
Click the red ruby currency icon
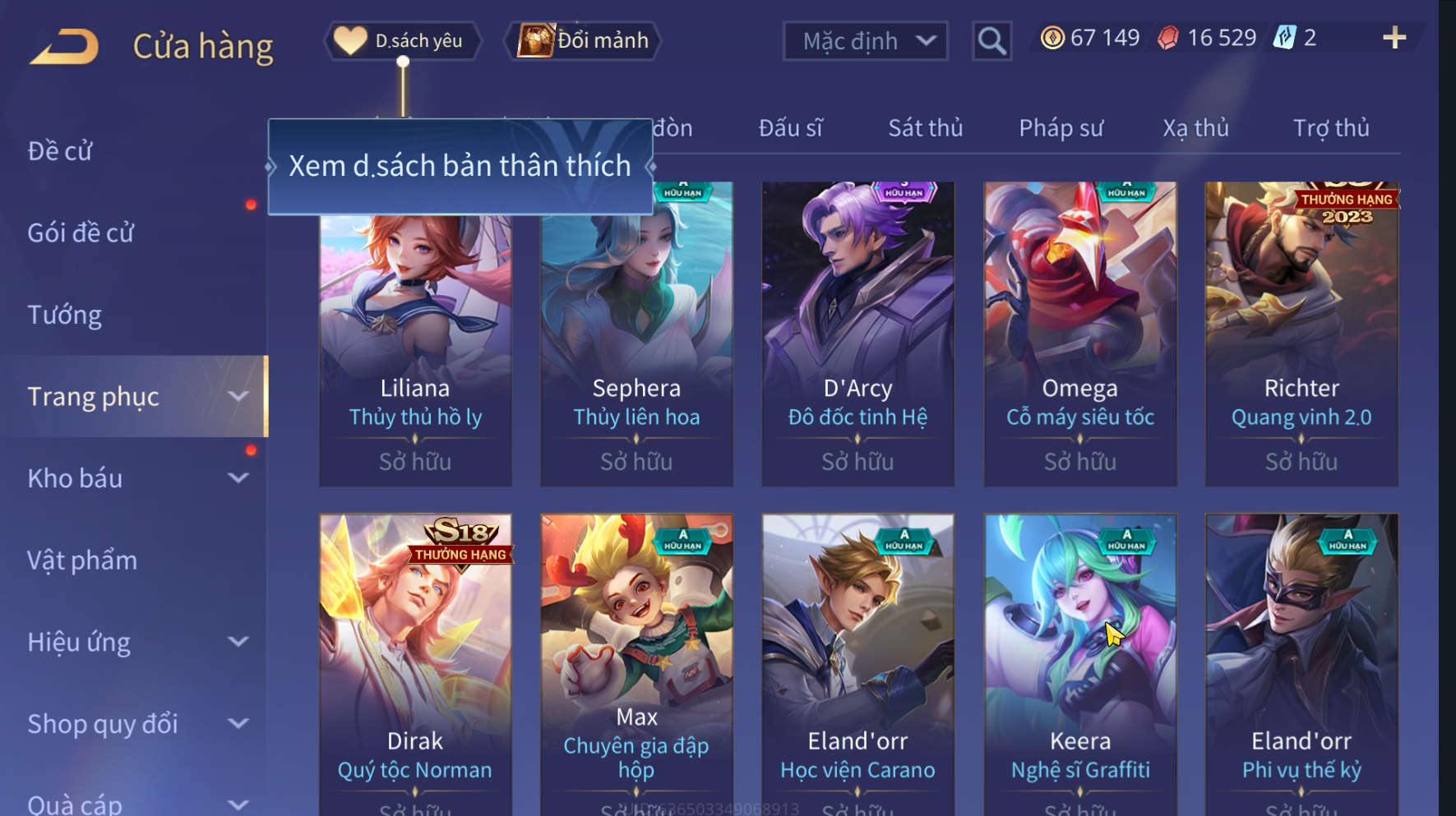click(x=1167, y=38)
